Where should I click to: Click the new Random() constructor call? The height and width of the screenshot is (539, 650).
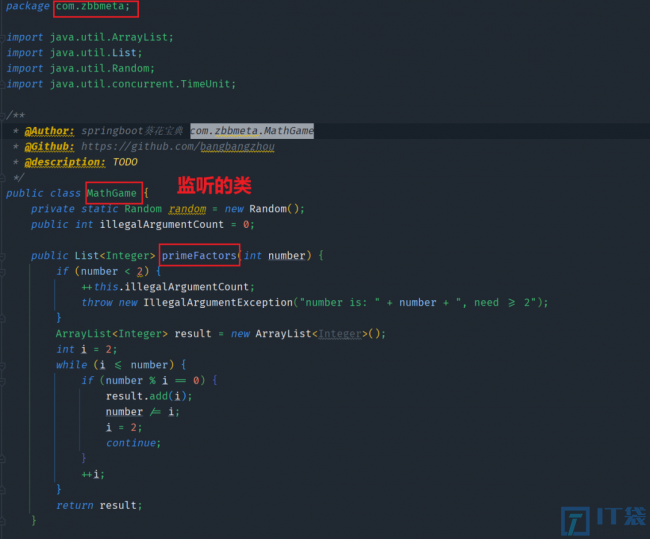(264, 209)
